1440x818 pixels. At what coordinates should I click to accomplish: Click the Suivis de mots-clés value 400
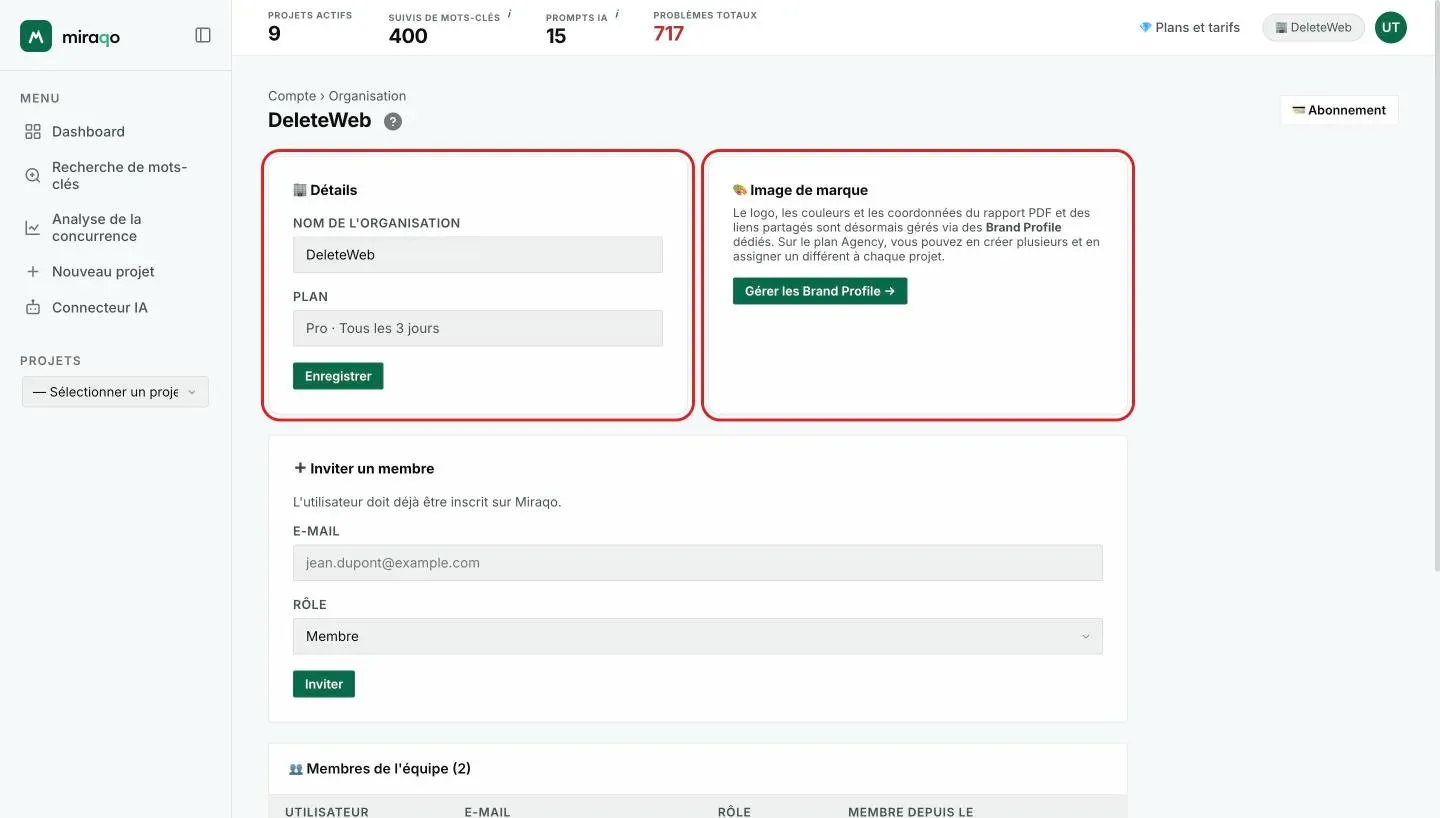click(408, 36)
